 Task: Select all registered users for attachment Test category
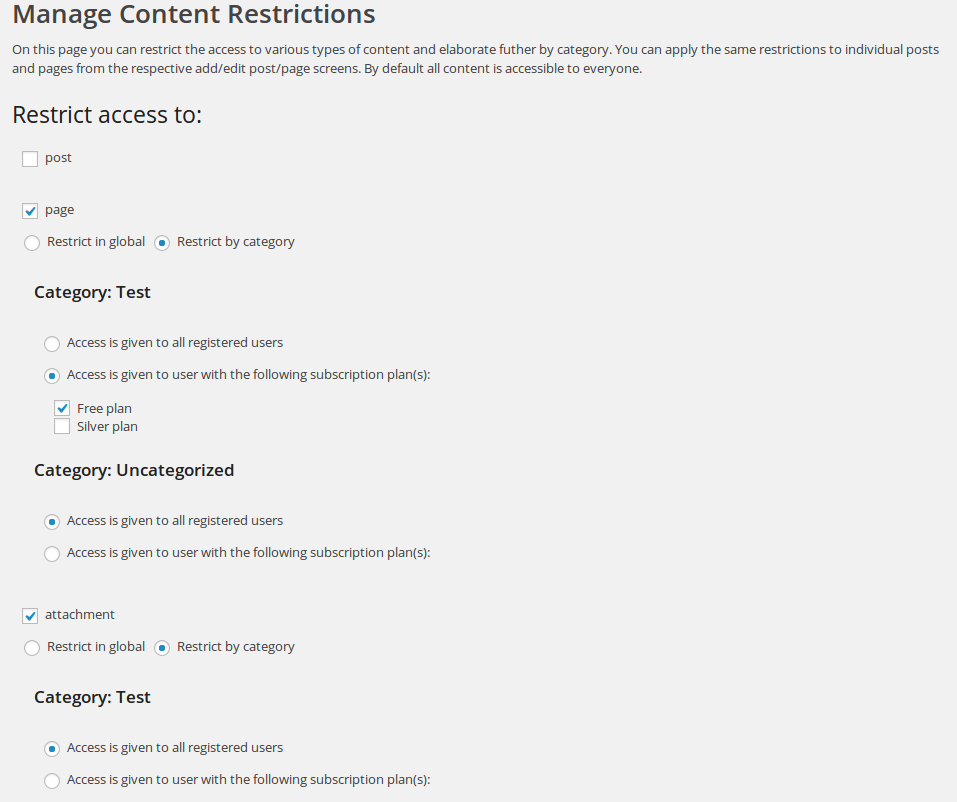pyautogui.click(x=52, y=749)
